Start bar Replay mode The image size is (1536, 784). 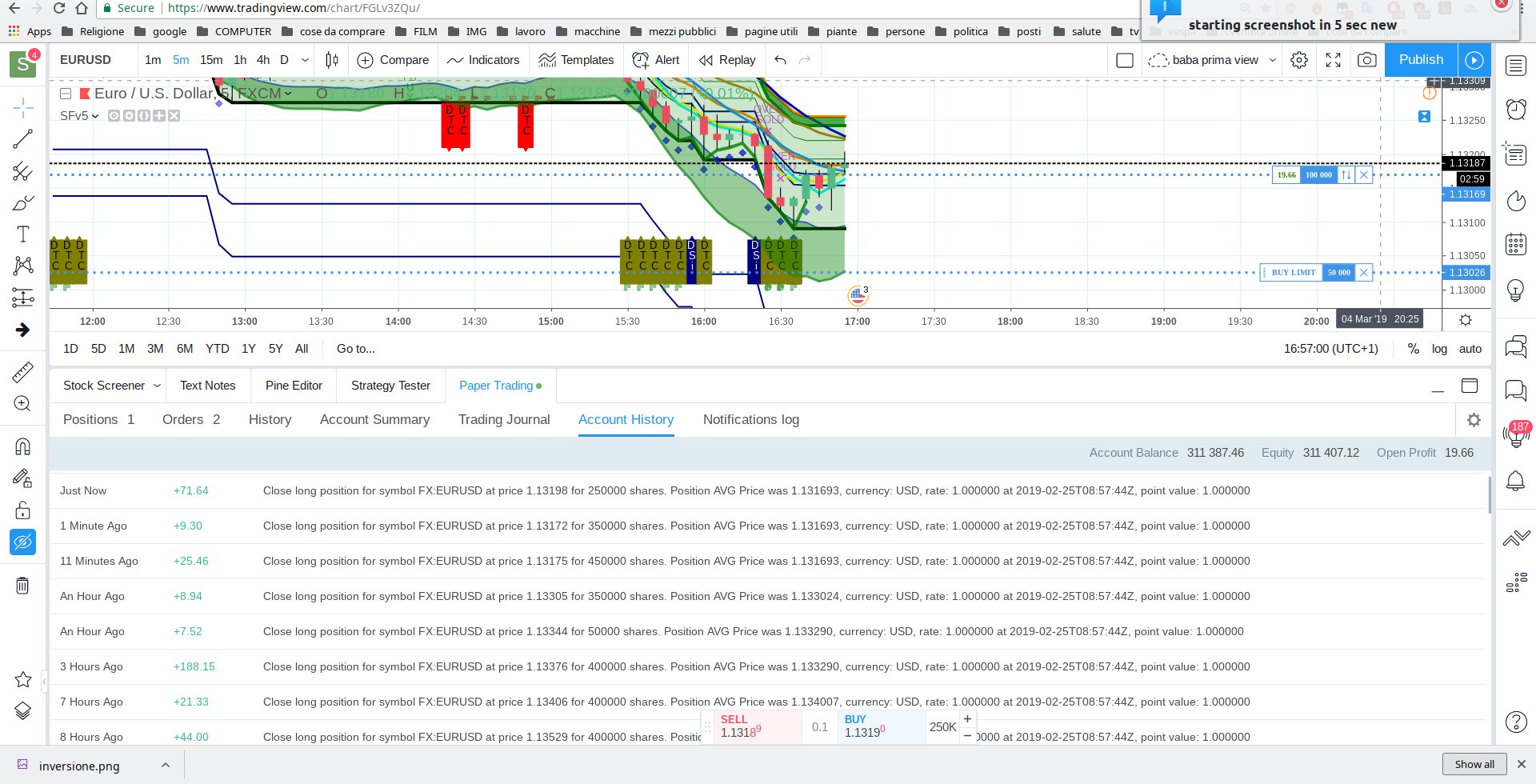coord(726,60)
